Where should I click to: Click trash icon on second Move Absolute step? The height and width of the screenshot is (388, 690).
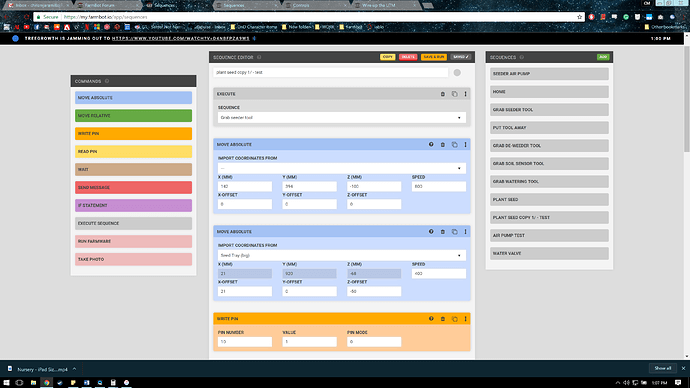[443, 232]
